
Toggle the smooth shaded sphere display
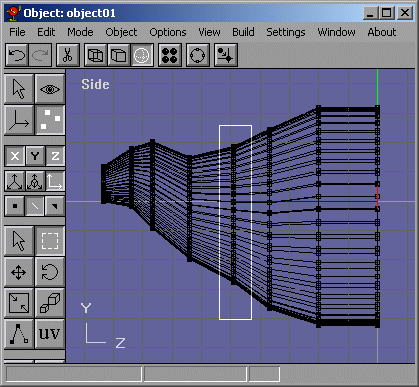click(x=142, y=55)
